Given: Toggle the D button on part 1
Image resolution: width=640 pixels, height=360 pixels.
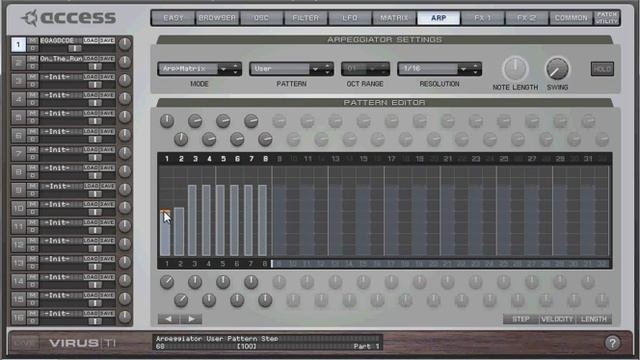Looking at the screenshot, I should [x=33, y=48].
